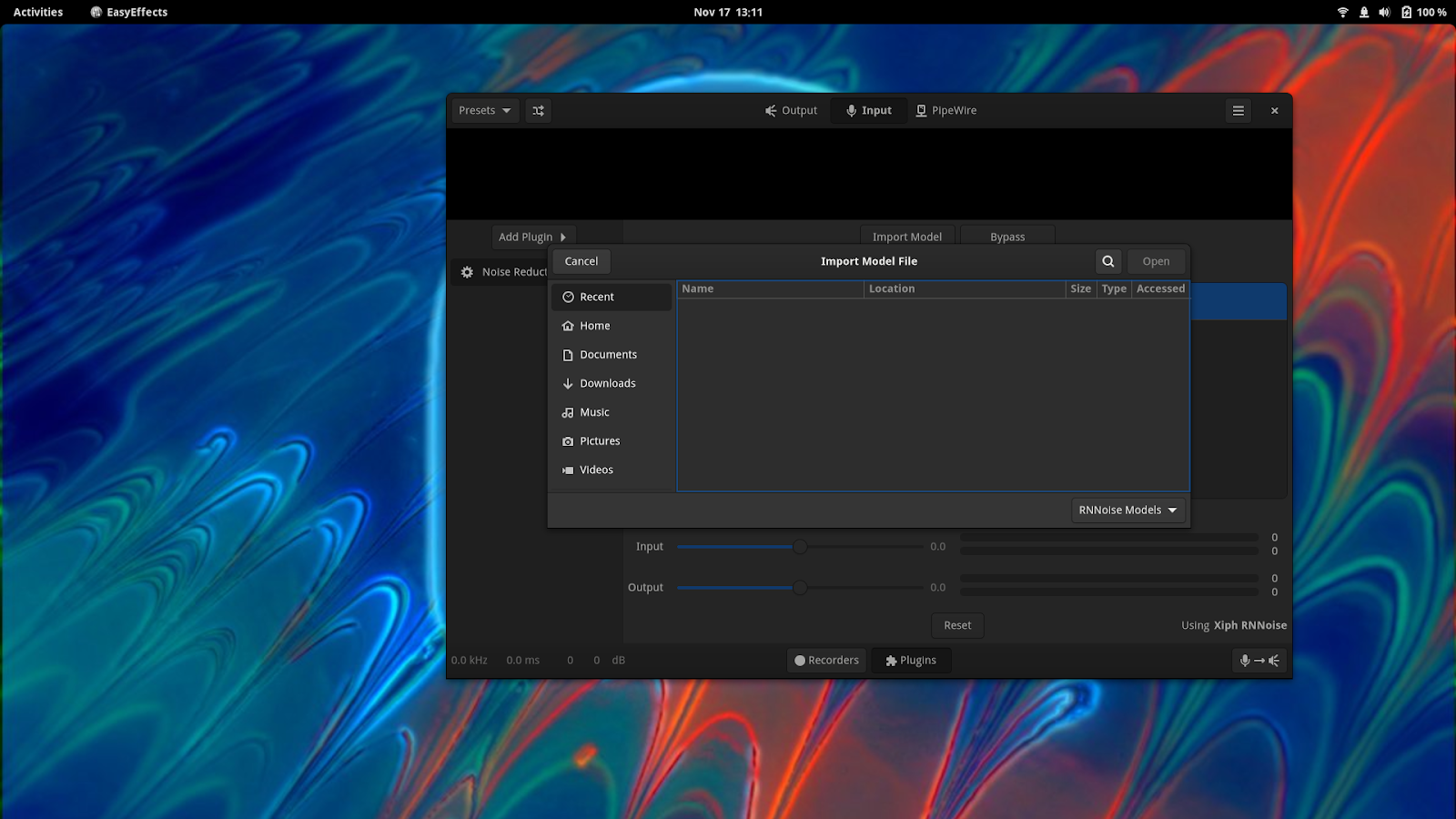
Task: Open the RNNoise Models filter dropdown
Action: pos(1127,511)
